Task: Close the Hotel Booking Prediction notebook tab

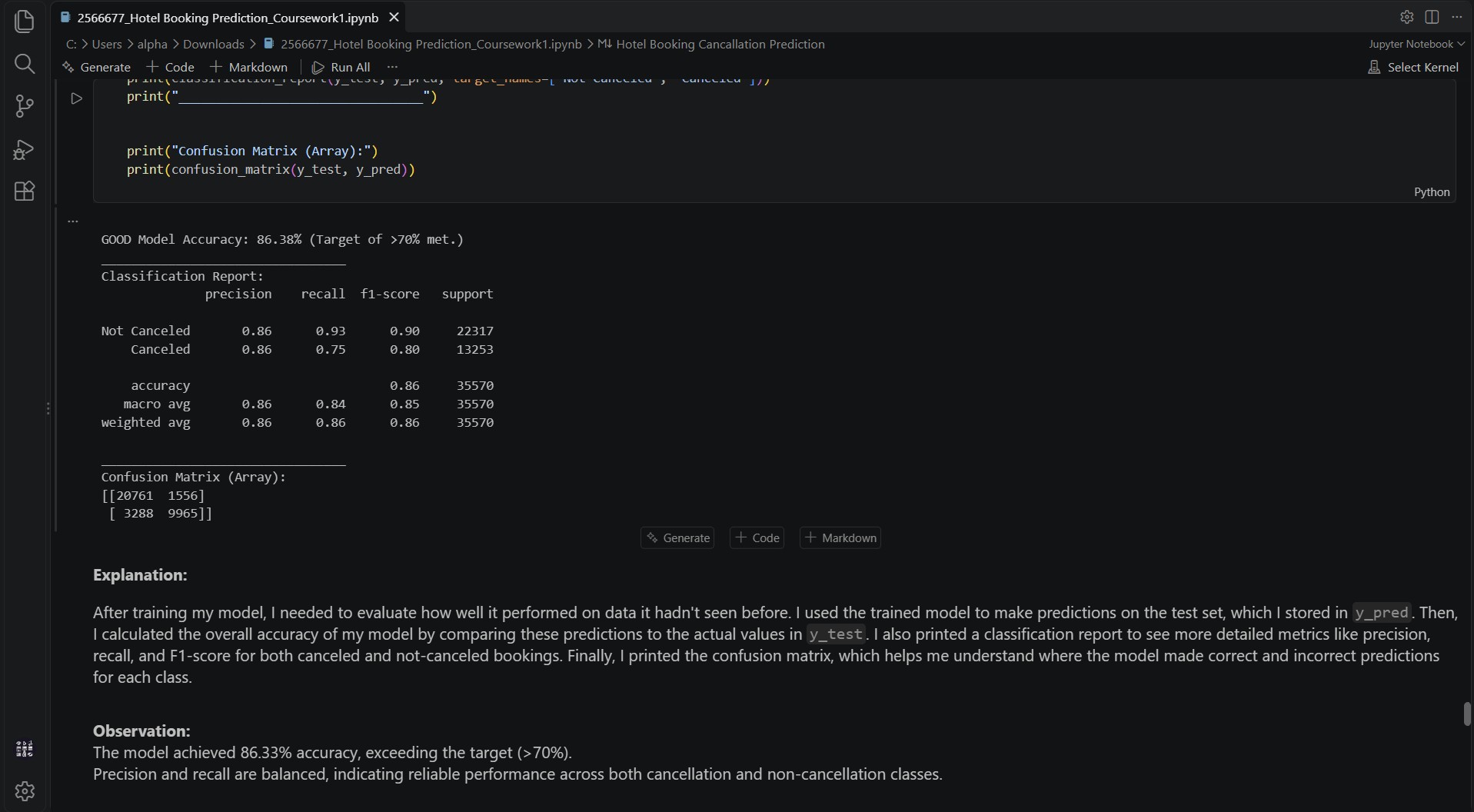Action: 394,17
